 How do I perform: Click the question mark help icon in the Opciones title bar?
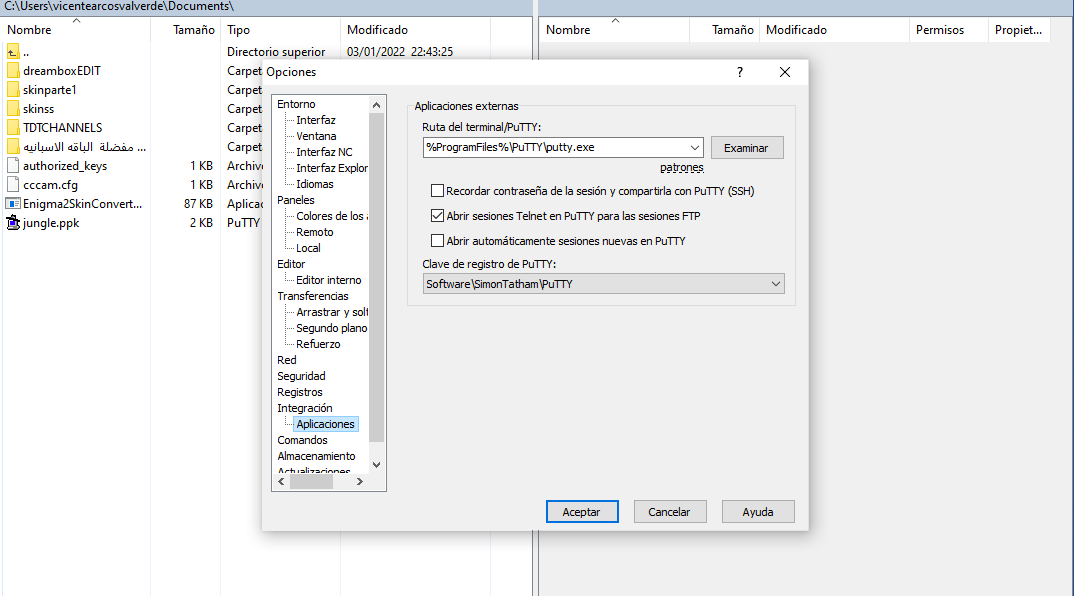pyautogui.click(x=740, y=72)
